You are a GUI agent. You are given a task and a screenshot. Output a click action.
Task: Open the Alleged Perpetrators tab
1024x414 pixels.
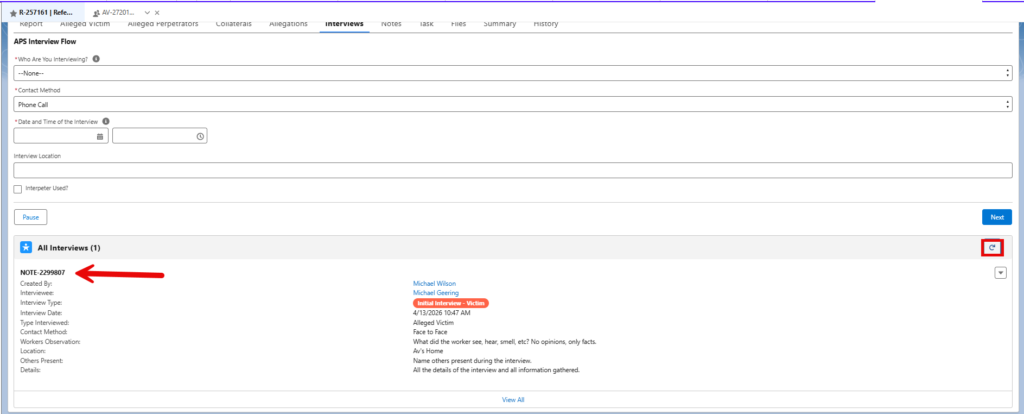(163, 24)
